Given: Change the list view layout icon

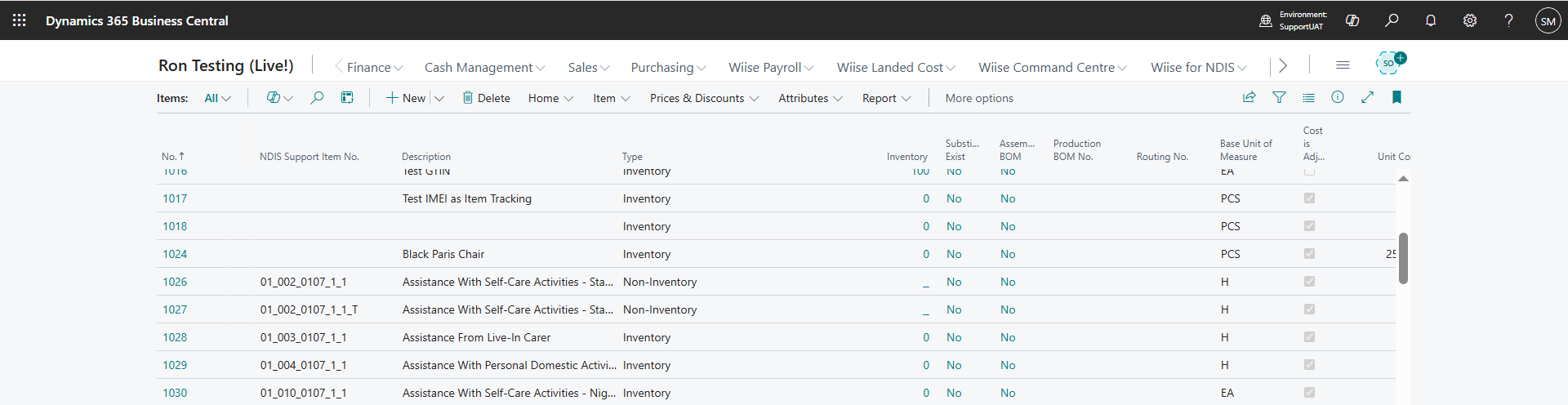Looking at the screenshot, I should 1308,97.
